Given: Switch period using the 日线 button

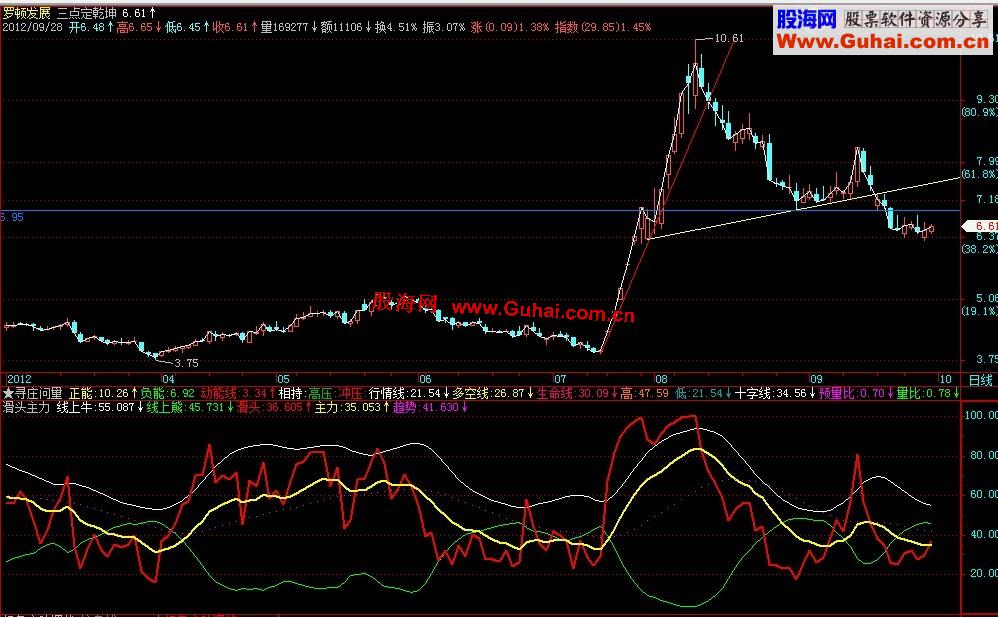Looking at the screenshot, I should click(x=980, y=380).
